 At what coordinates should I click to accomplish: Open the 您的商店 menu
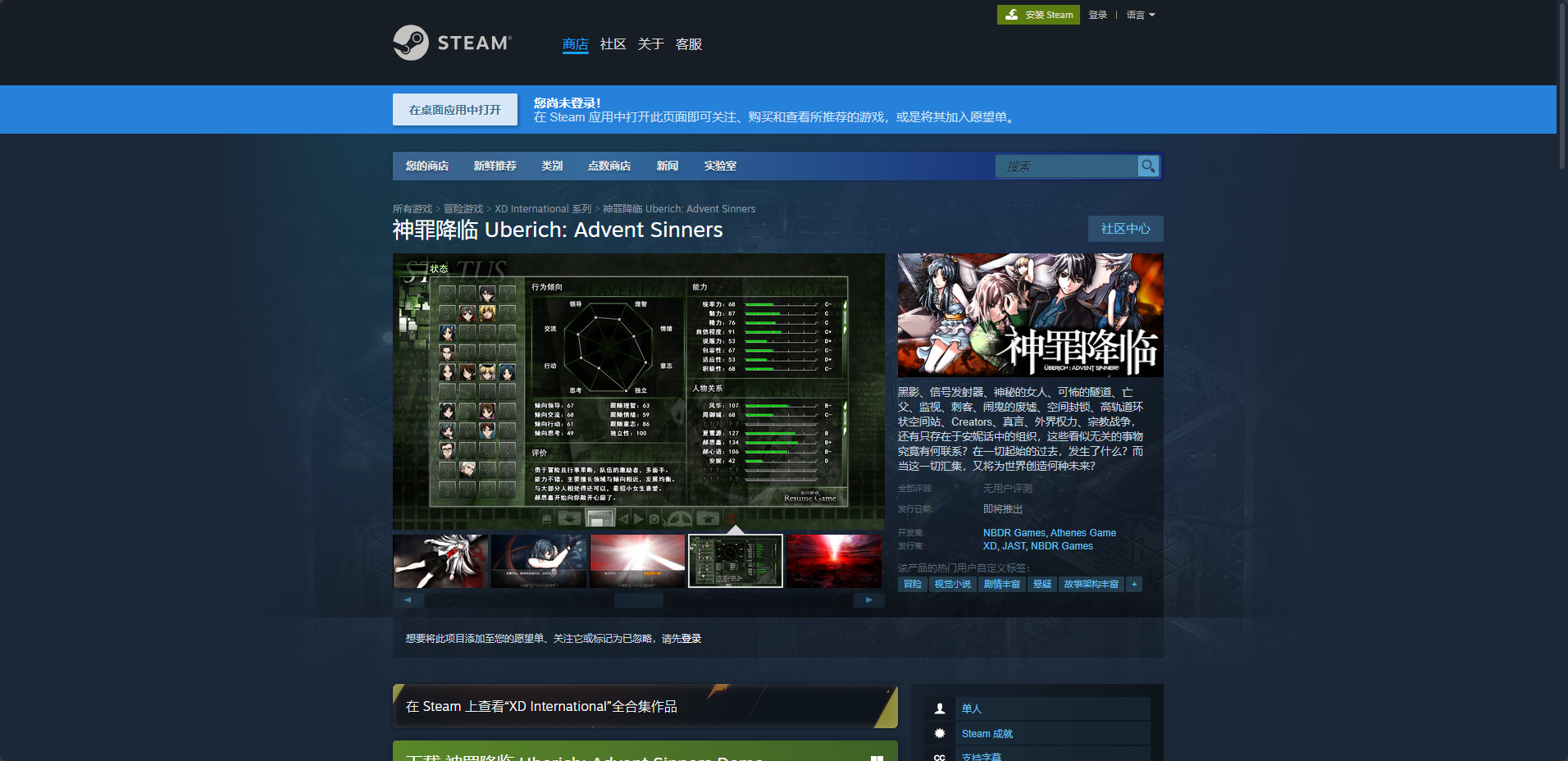click(x=427, y=166)
